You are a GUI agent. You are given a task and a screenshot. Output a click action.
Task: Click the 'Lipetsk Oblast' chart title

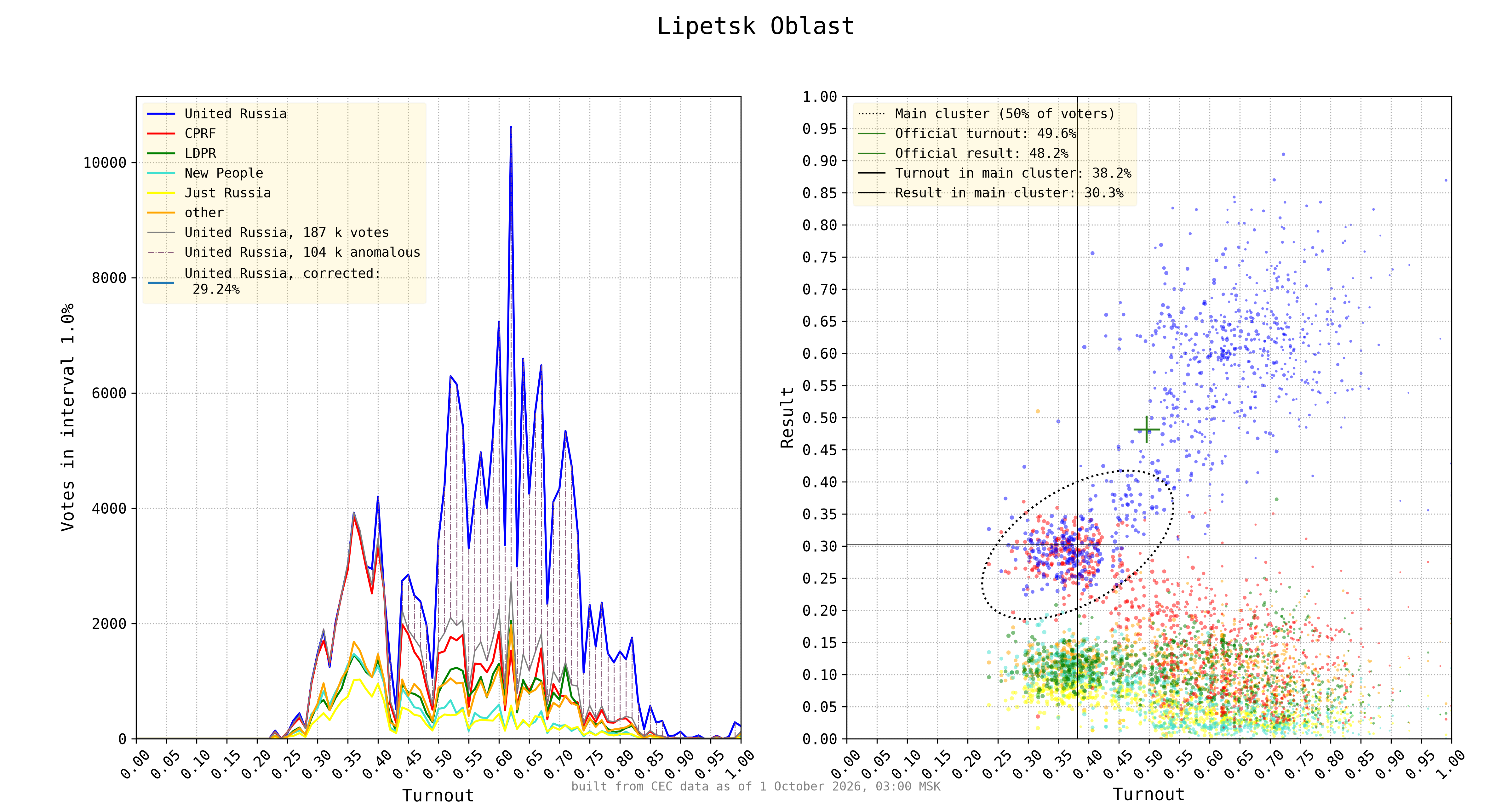click(x=755, y=26)
